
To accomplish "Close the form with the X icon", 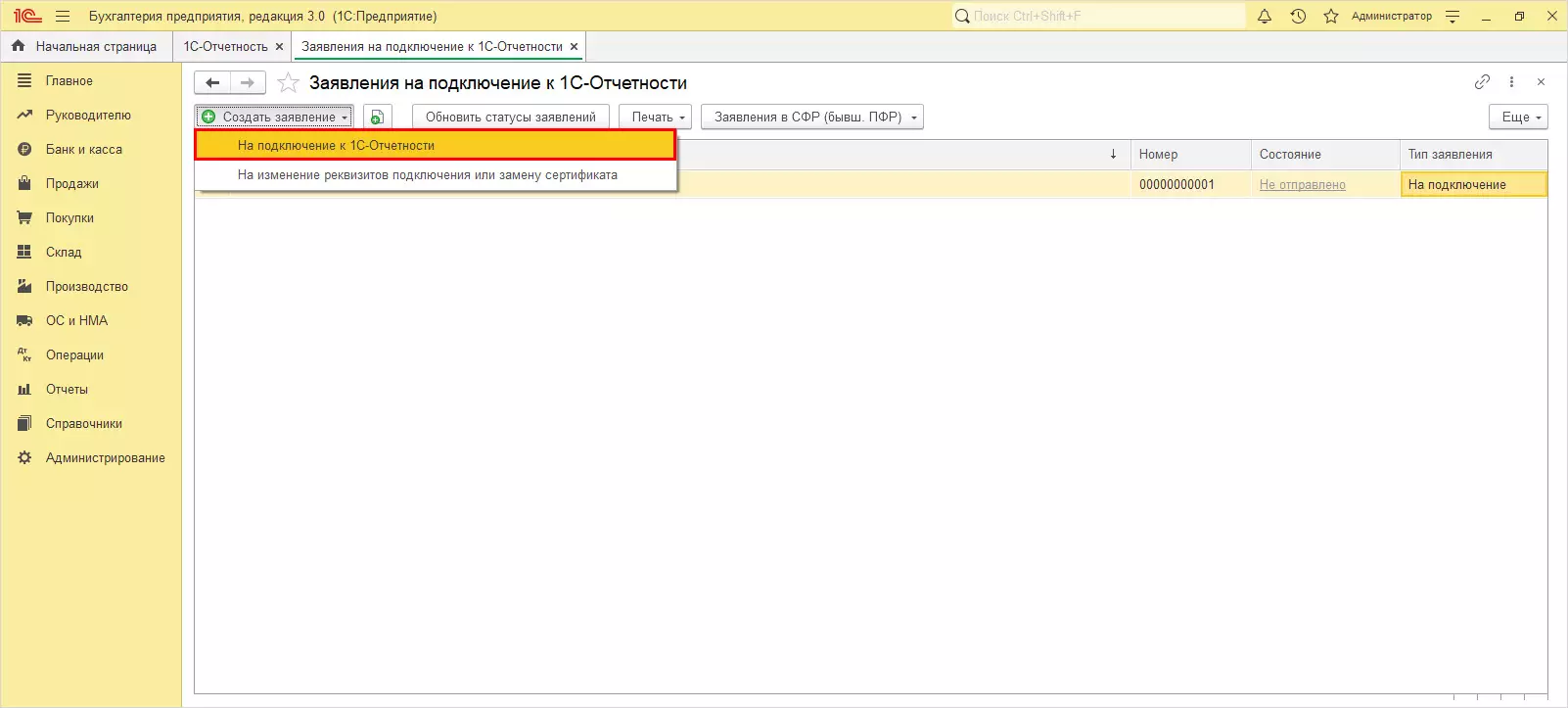I will (1541, 82).
